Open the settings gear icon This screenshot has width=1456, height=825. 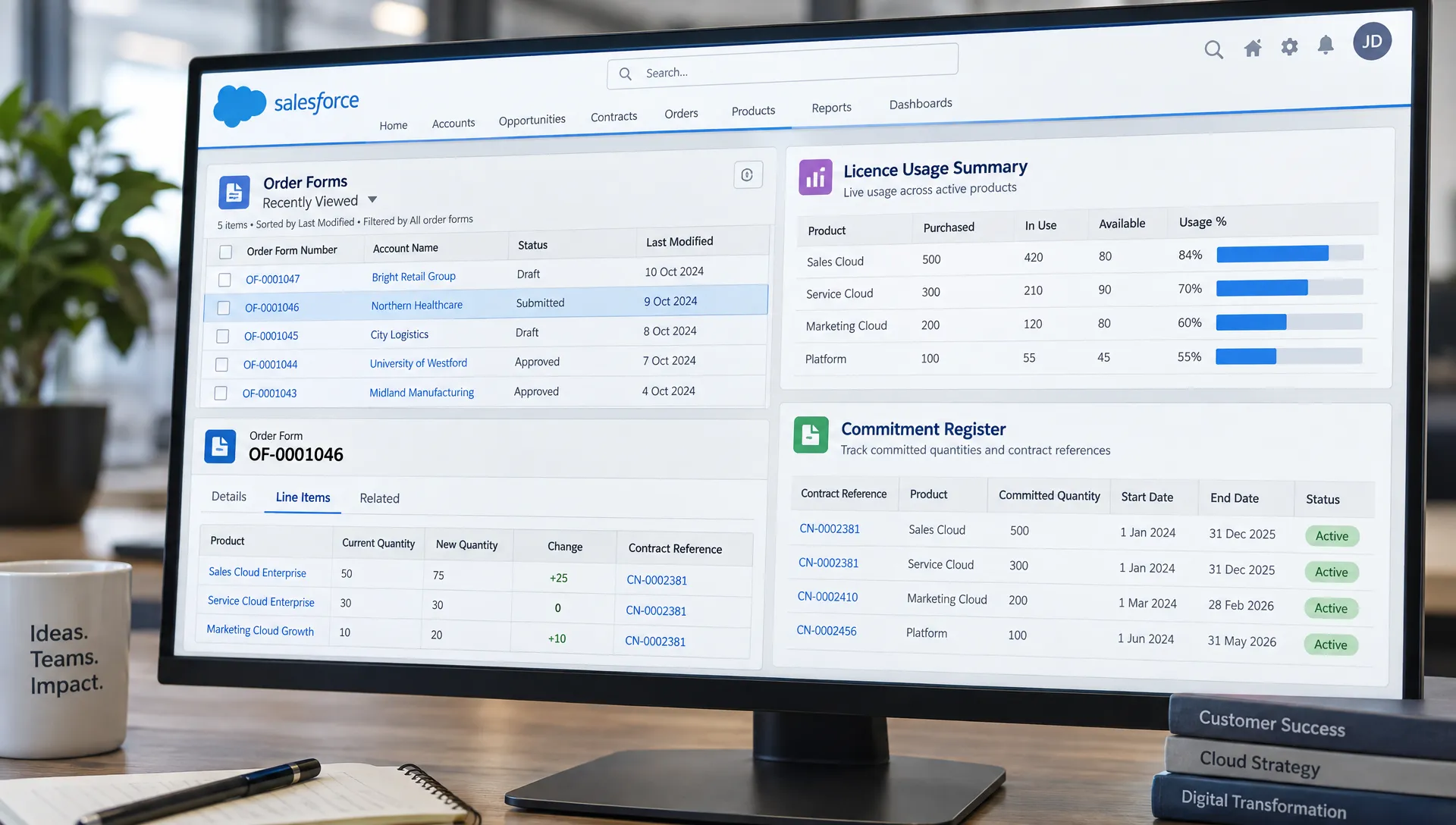click(1289, 47)
